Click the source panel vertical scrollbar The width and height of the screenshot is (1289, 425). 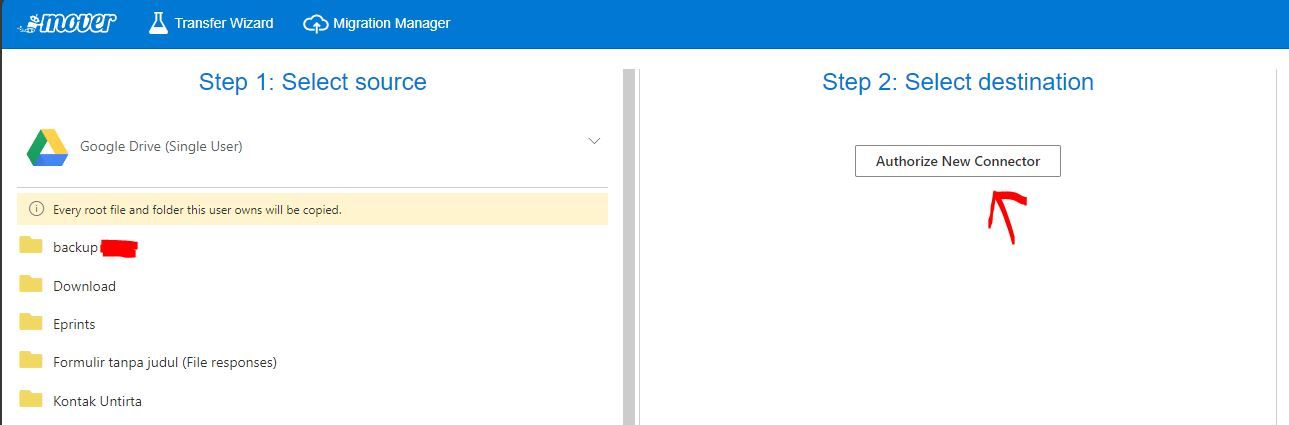tap(629, 250)
